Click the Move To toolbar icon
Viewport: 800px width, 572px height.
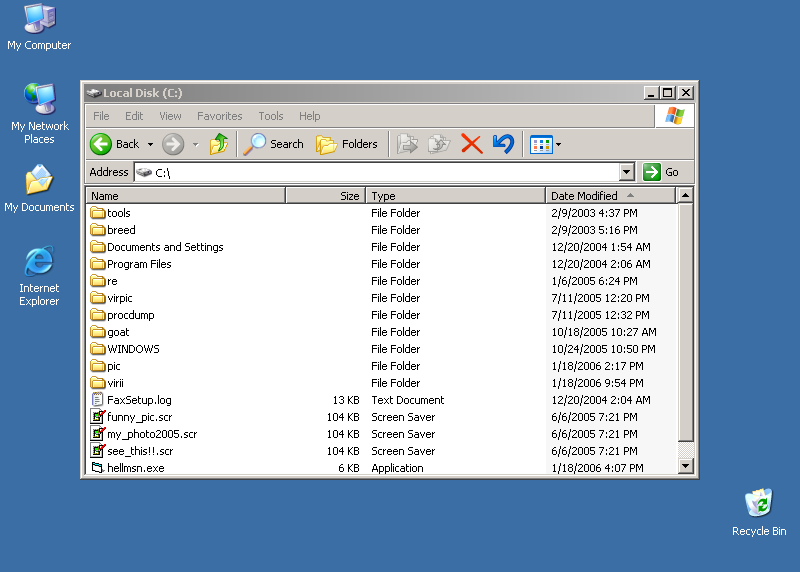click(x=408, y=144)
